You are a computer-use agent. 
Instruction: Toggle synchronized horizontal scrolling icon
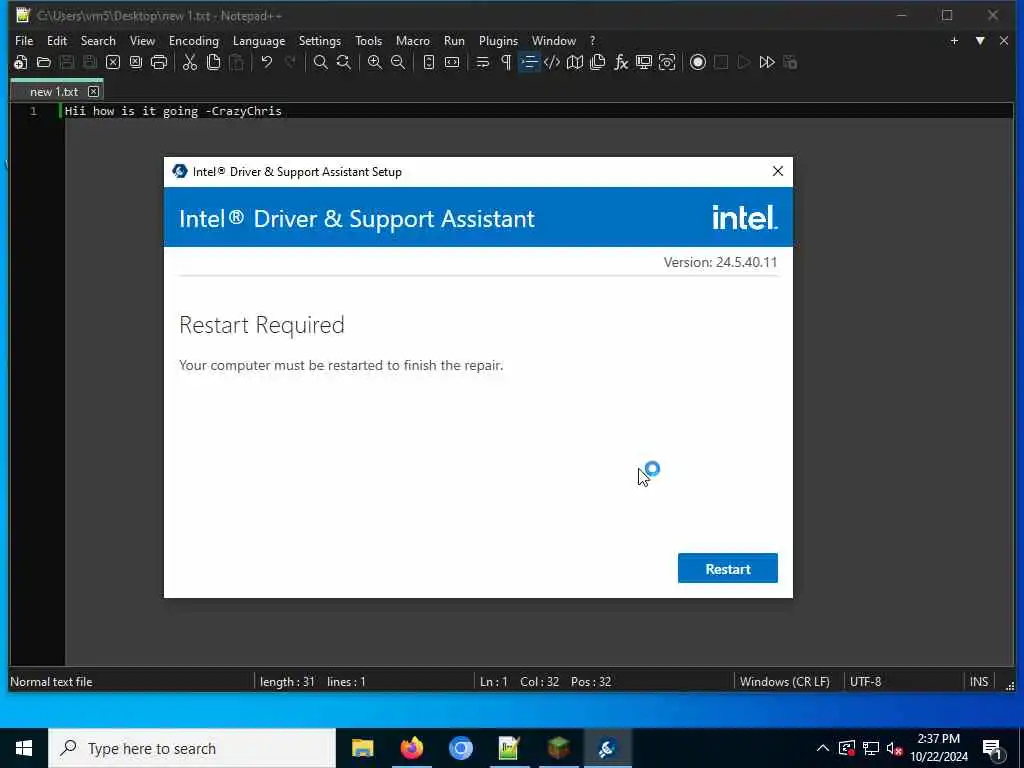click(x=452, y=63)
